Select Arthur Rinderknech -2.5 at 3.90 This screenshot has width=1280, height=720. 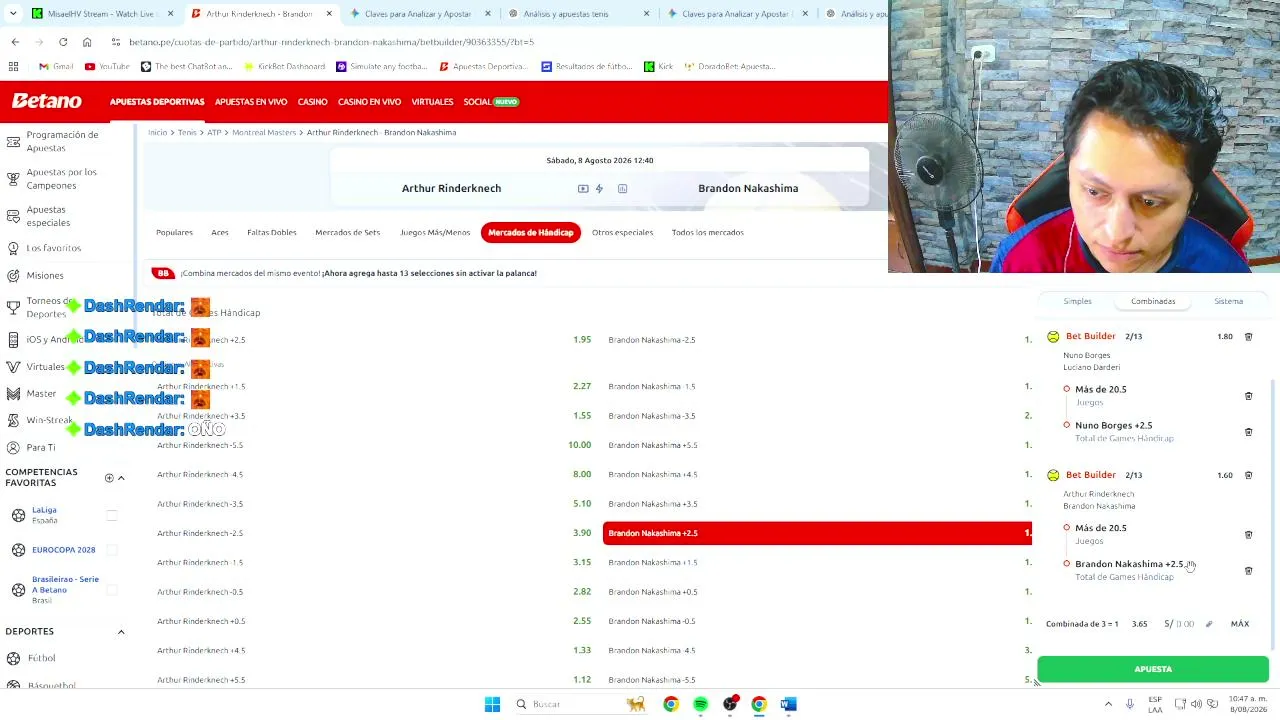(375, 533)
